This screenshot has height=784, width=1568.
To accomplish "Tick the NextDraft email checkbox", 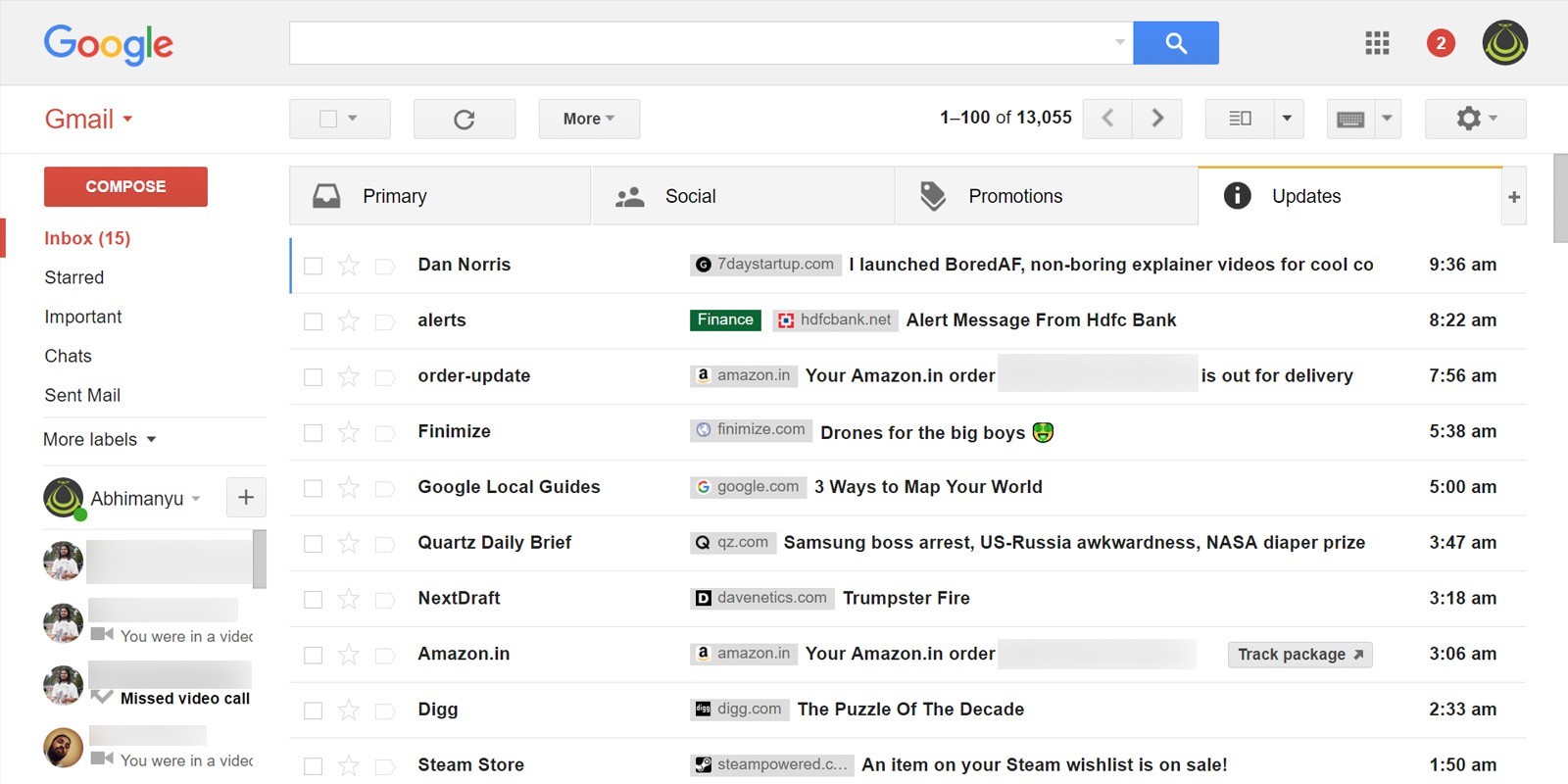I will (x=314, y=600).
